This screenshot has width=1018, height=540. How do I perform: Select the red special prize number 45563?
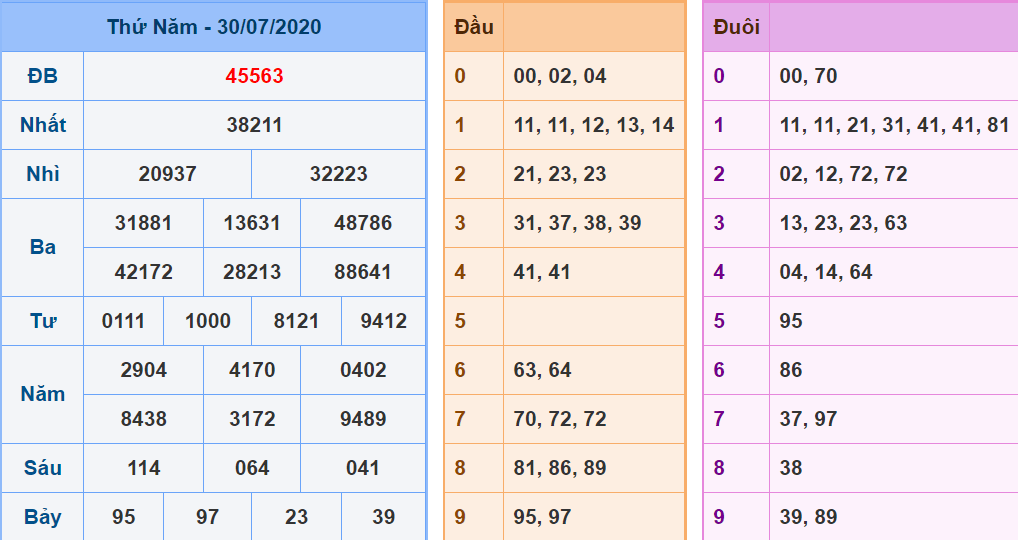coord(254,76)
